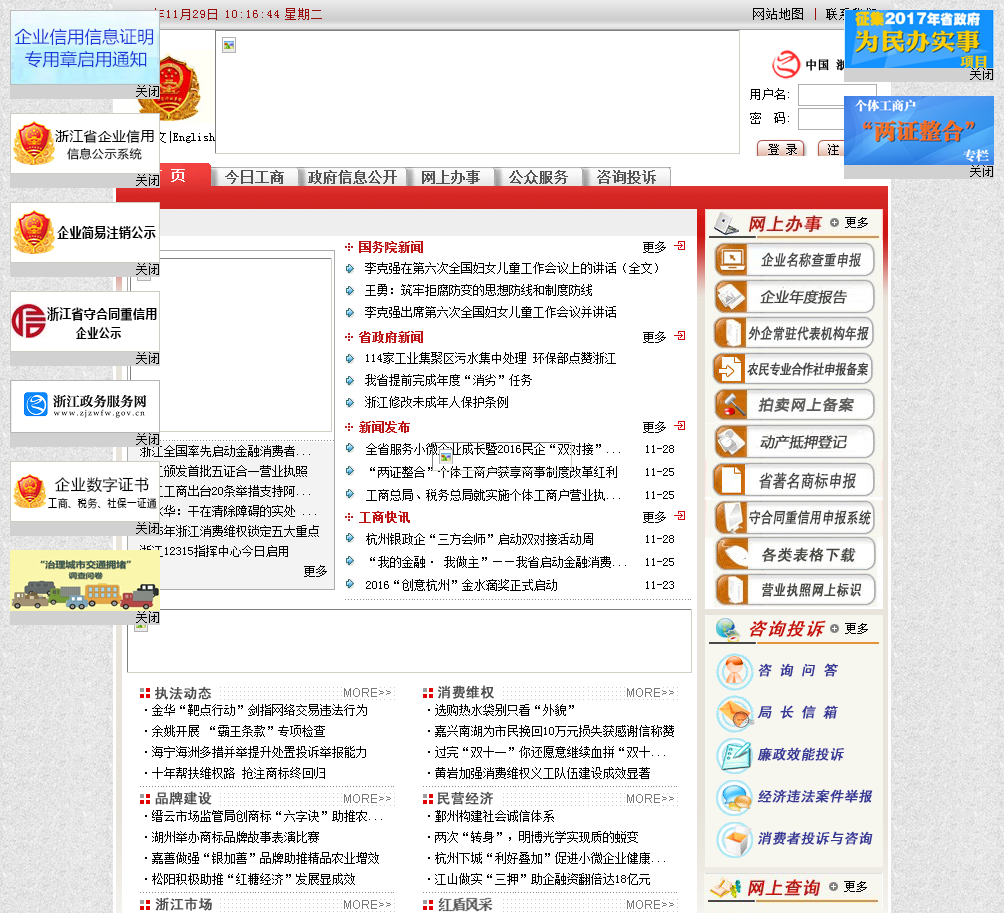Close the 企业信用信息证明 notice banner
This screenshot has width=1004, height=913.
click(x=147, y=92)
